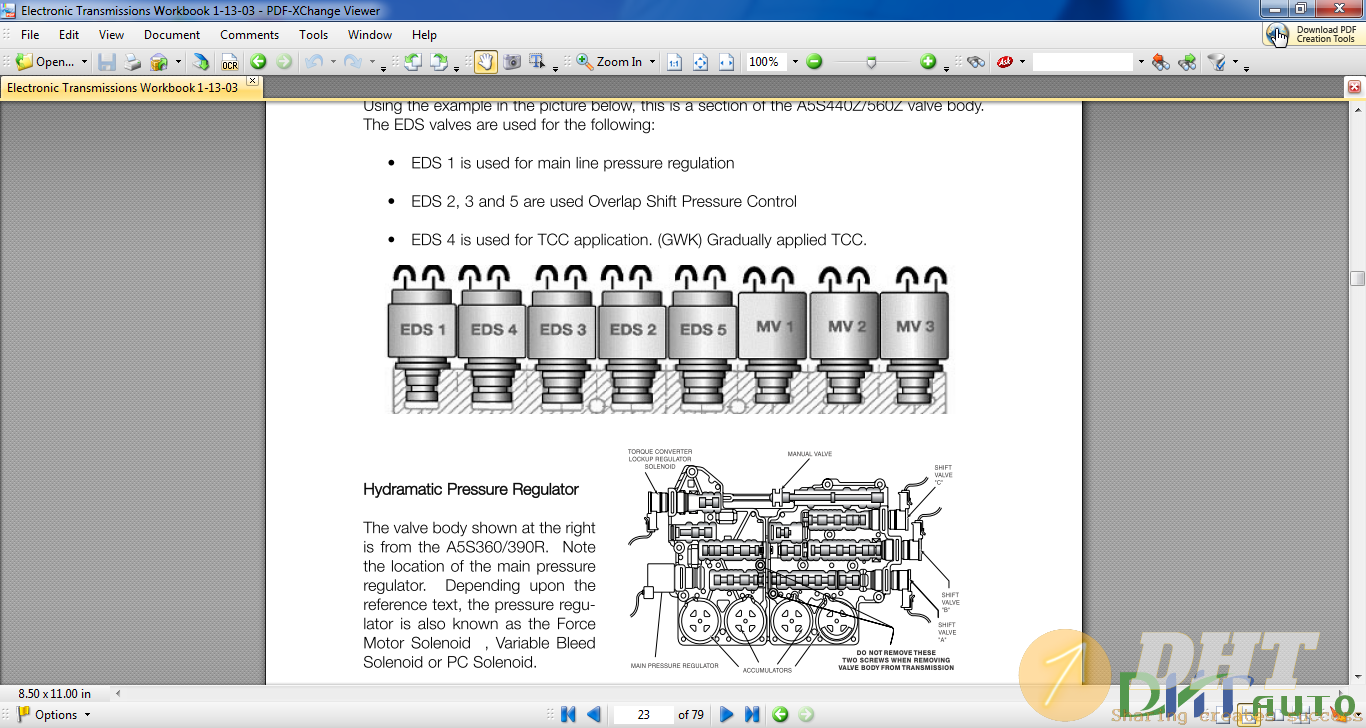Click the Zoom In magnifier tool
This screenshot has width=1366, height=728.
[x=609, y=62]
